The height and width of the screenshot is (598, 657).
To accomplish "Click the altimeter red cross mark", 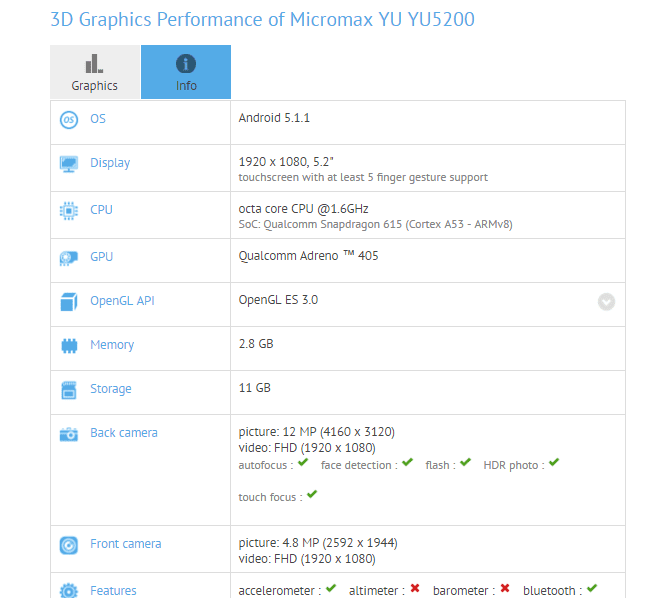I will [415, 588].
